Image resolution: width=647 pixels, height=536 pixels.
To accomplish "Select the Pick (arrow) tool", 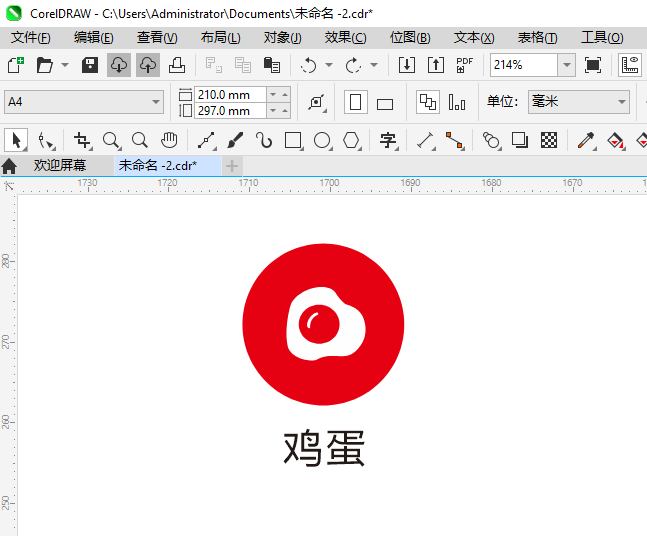I will (x=16, y=140).
